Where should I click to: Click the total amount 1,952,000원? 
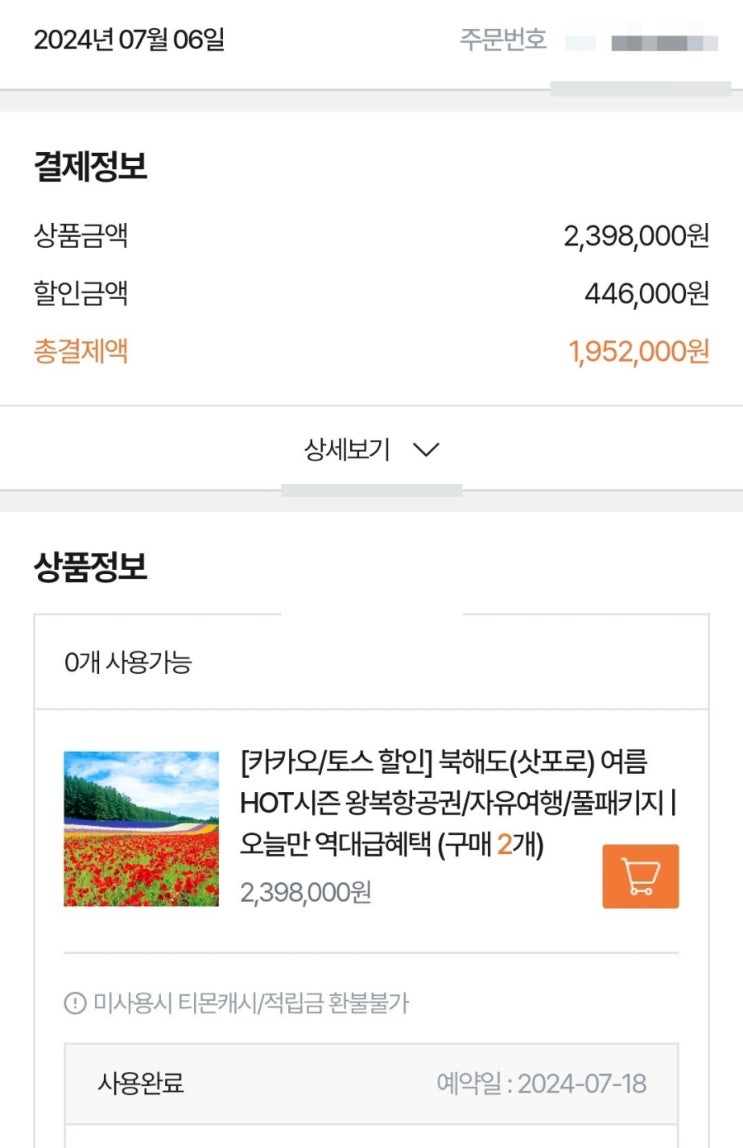[639, 352]
